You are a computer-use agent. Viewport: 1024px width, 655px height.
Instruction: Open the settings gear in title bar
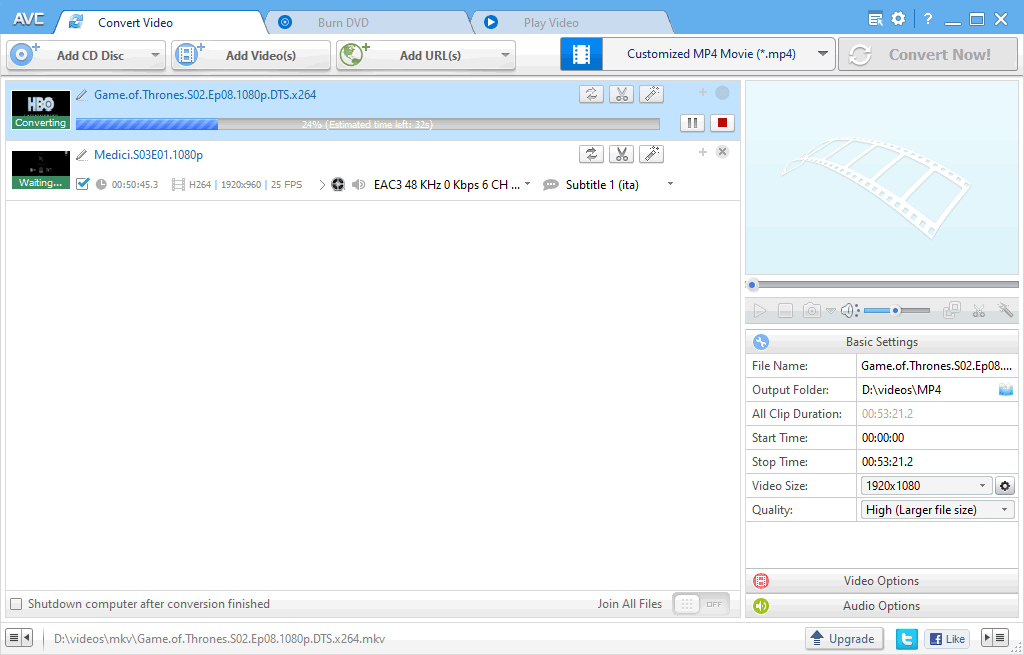[899, 19]
